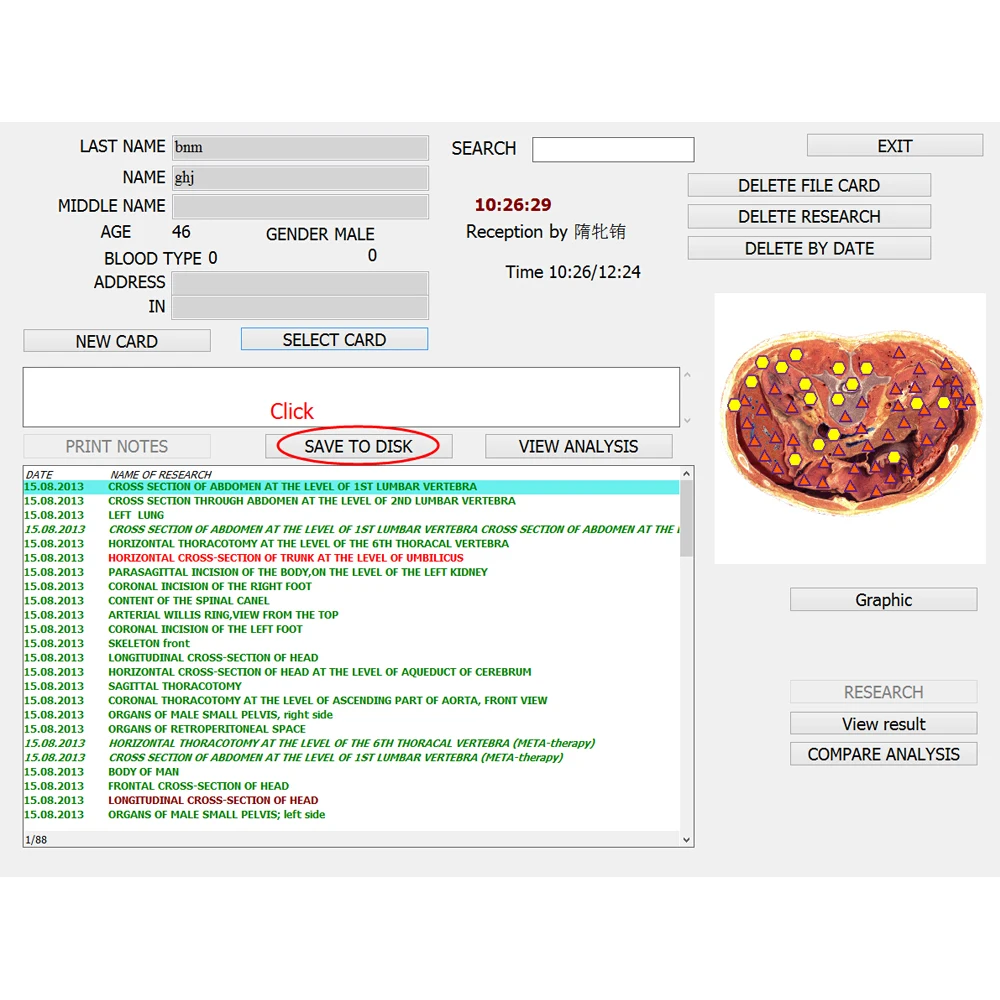Open COMPARE ANALYSIS
The height and width of the screenshot is (1000, 1000).
[x=883, y=754]
